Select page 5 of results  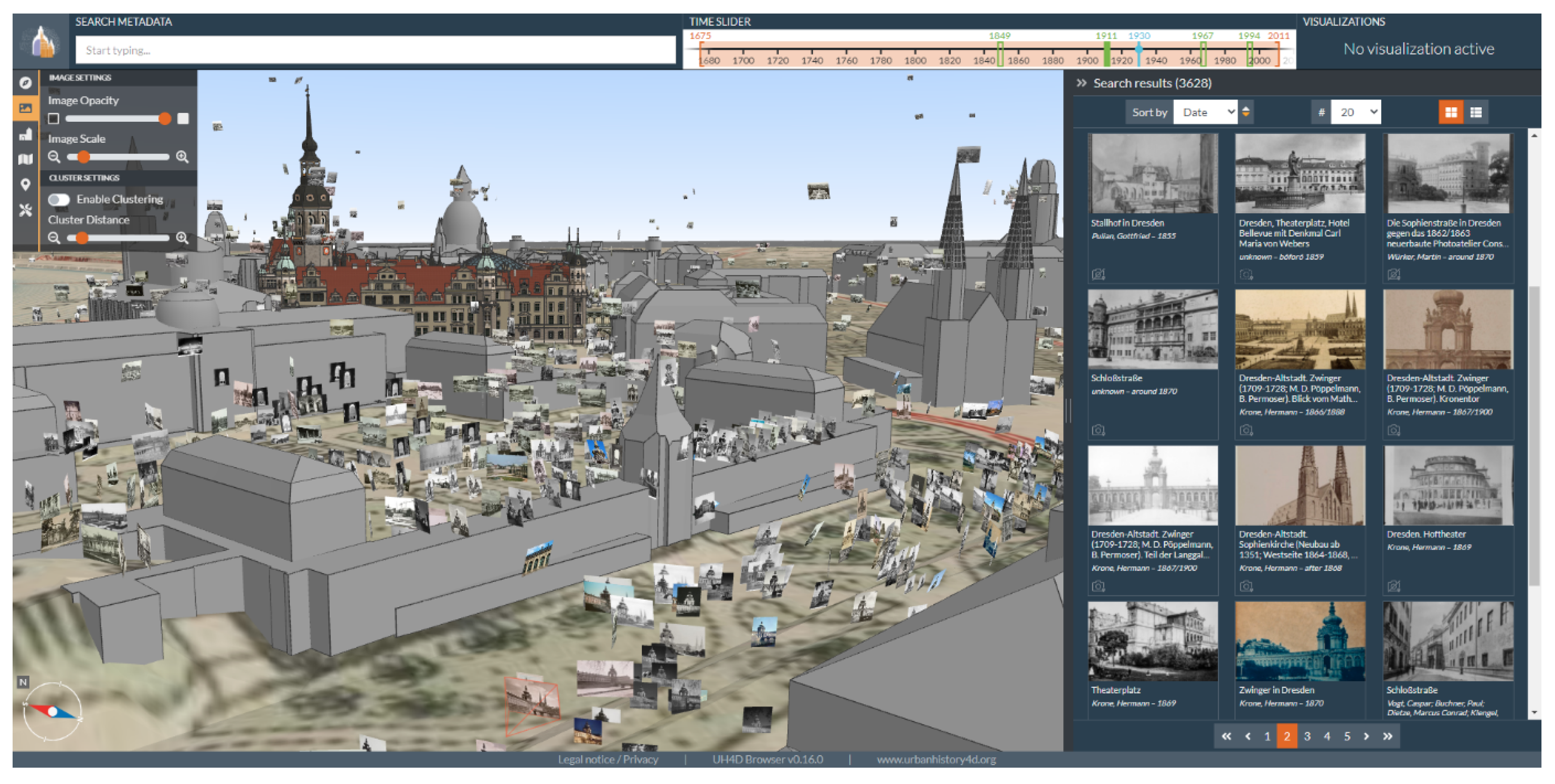click(1347, 736)
